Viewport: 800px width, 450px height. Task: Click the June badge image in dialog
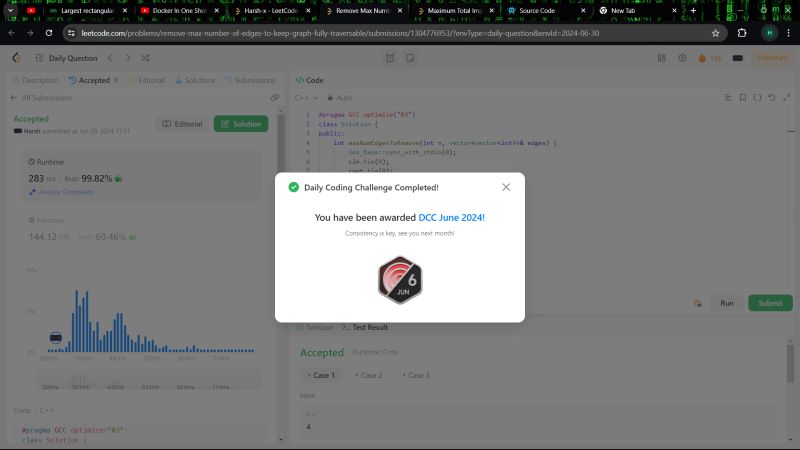[400, 280]
